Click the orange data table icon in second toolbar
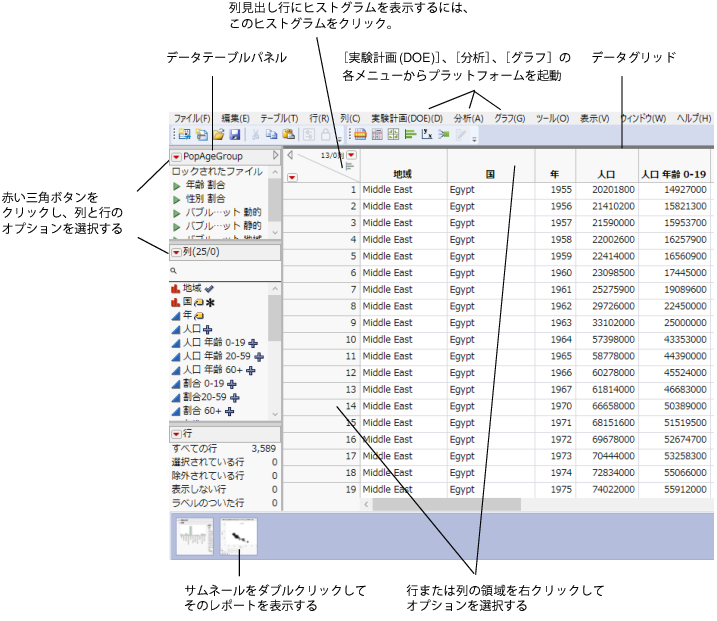 pos(360,134)
